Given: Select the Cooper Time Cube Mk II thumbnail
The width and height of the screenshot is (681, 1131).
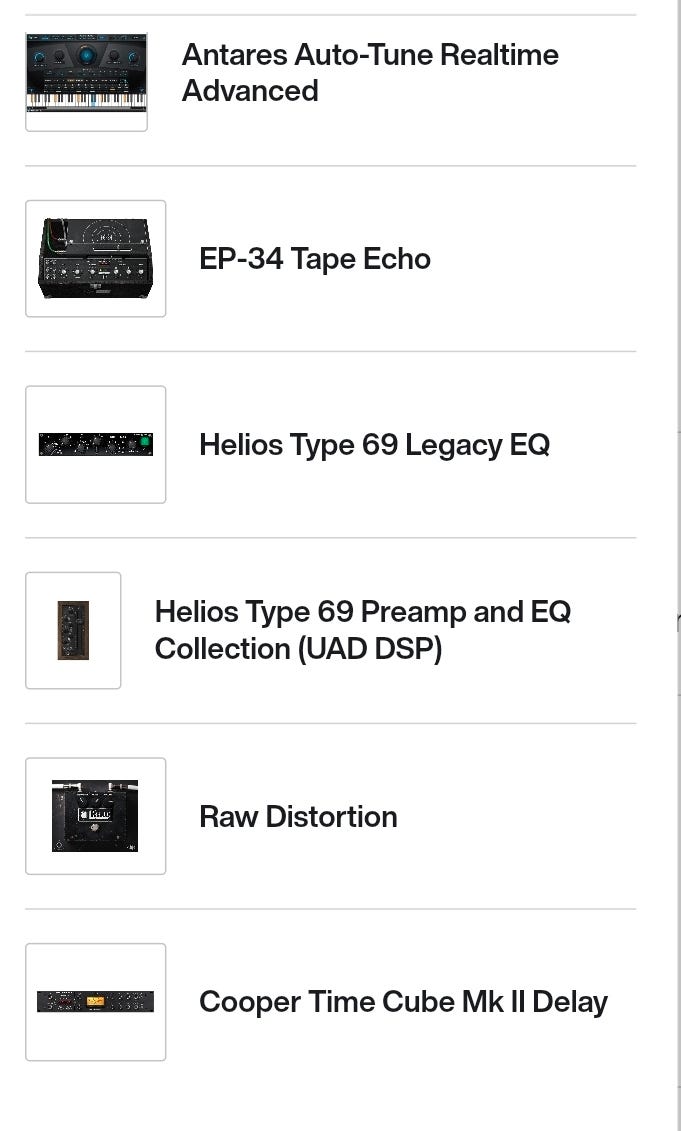Looking at the screenshot, I should pos(95,1001).
